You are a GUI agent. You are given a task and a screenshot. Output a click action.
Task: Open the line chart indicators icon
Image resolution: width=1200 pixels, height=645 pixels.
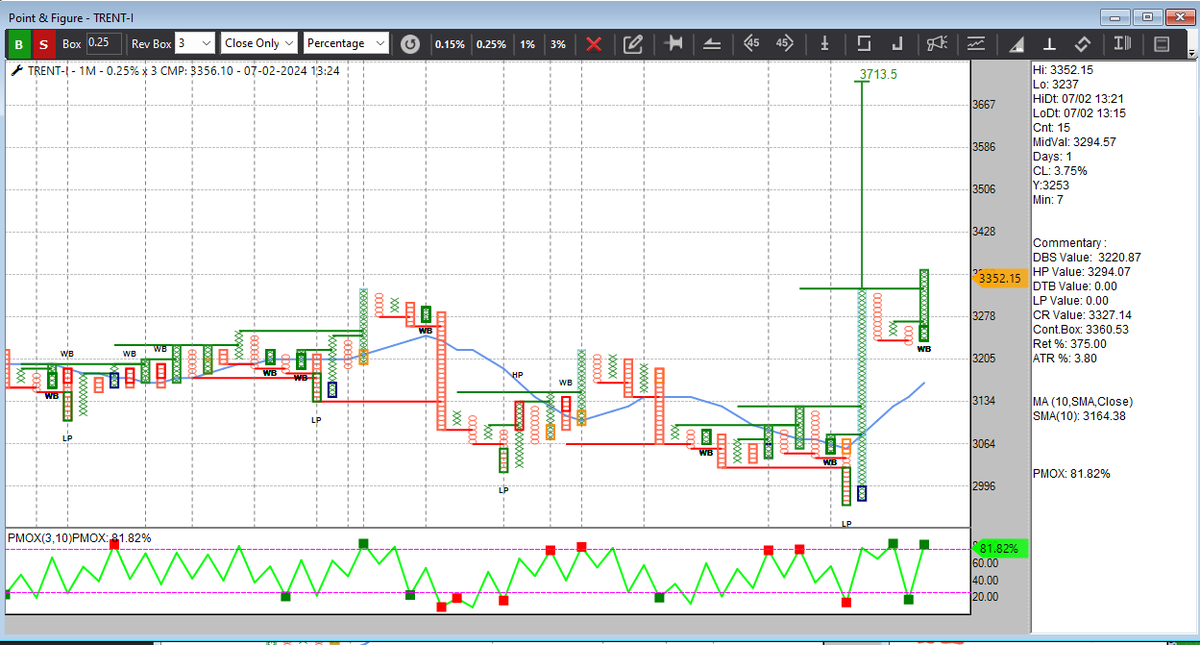[976, 44]
